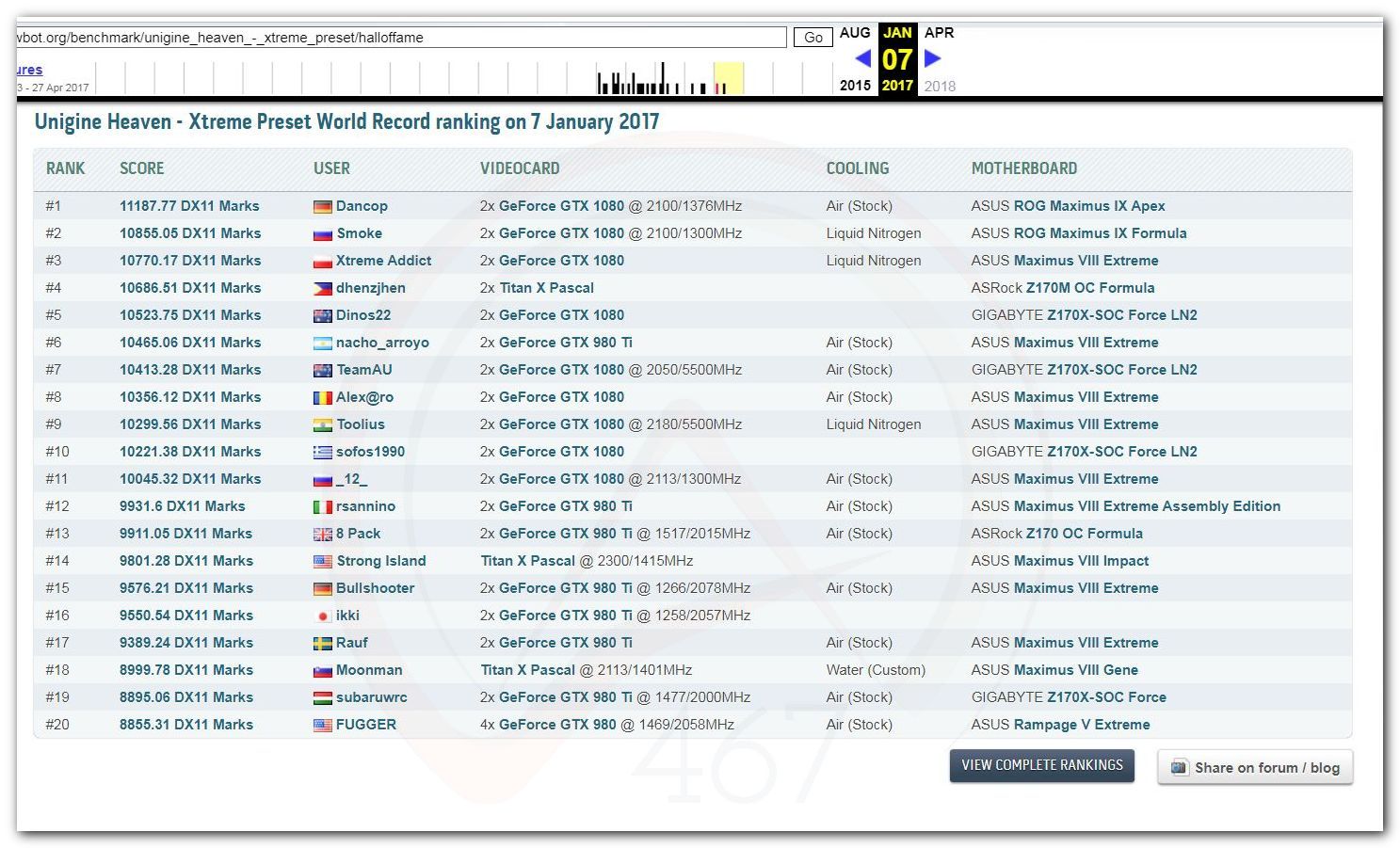
Task: Click the Australian flag beside TeamAU
Action: (322, 371)
